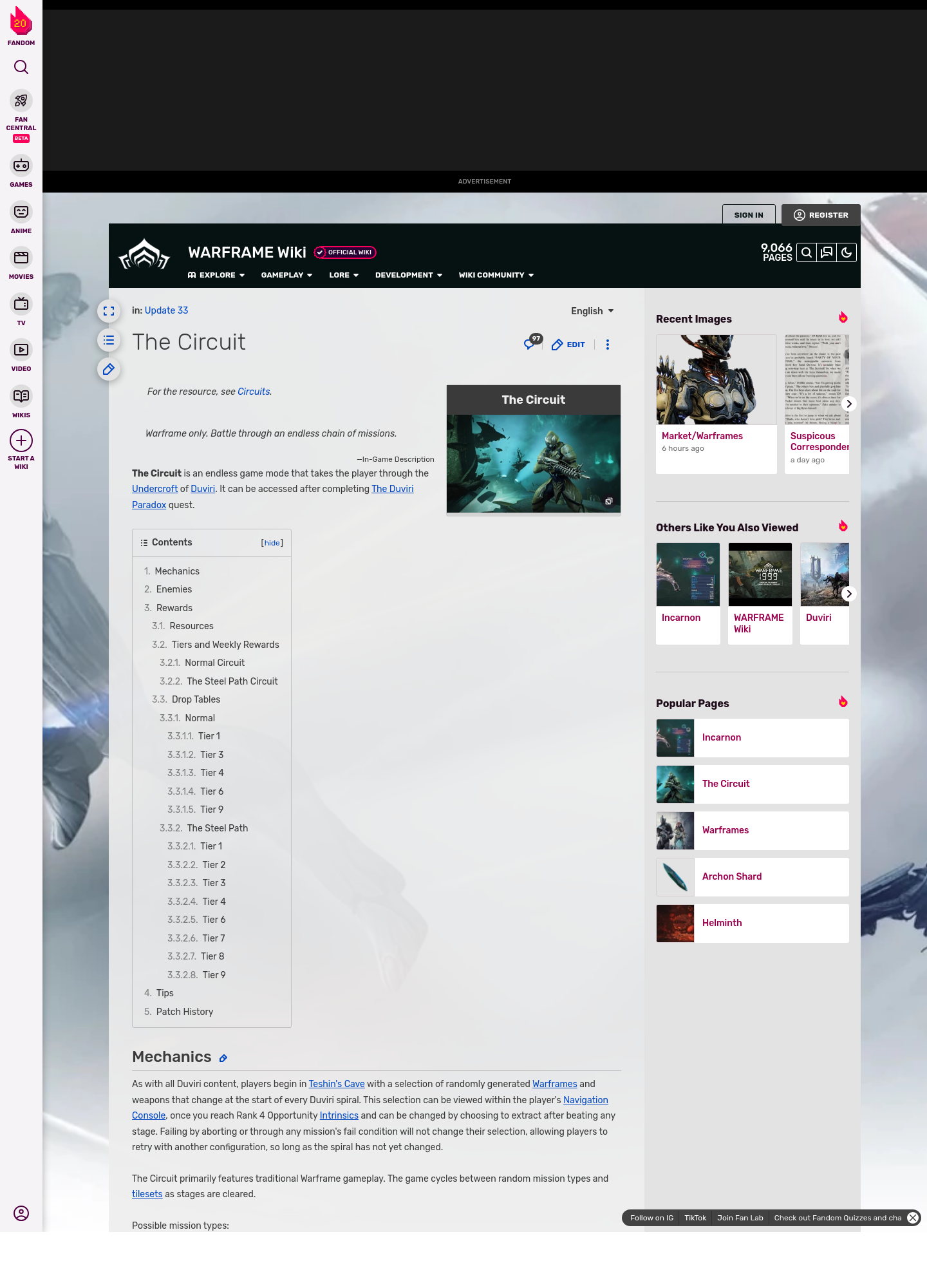Image resolution: width=927 pixels, height=1288 pixels.
Task: Open the Wikis book icon
Action: 21,396
